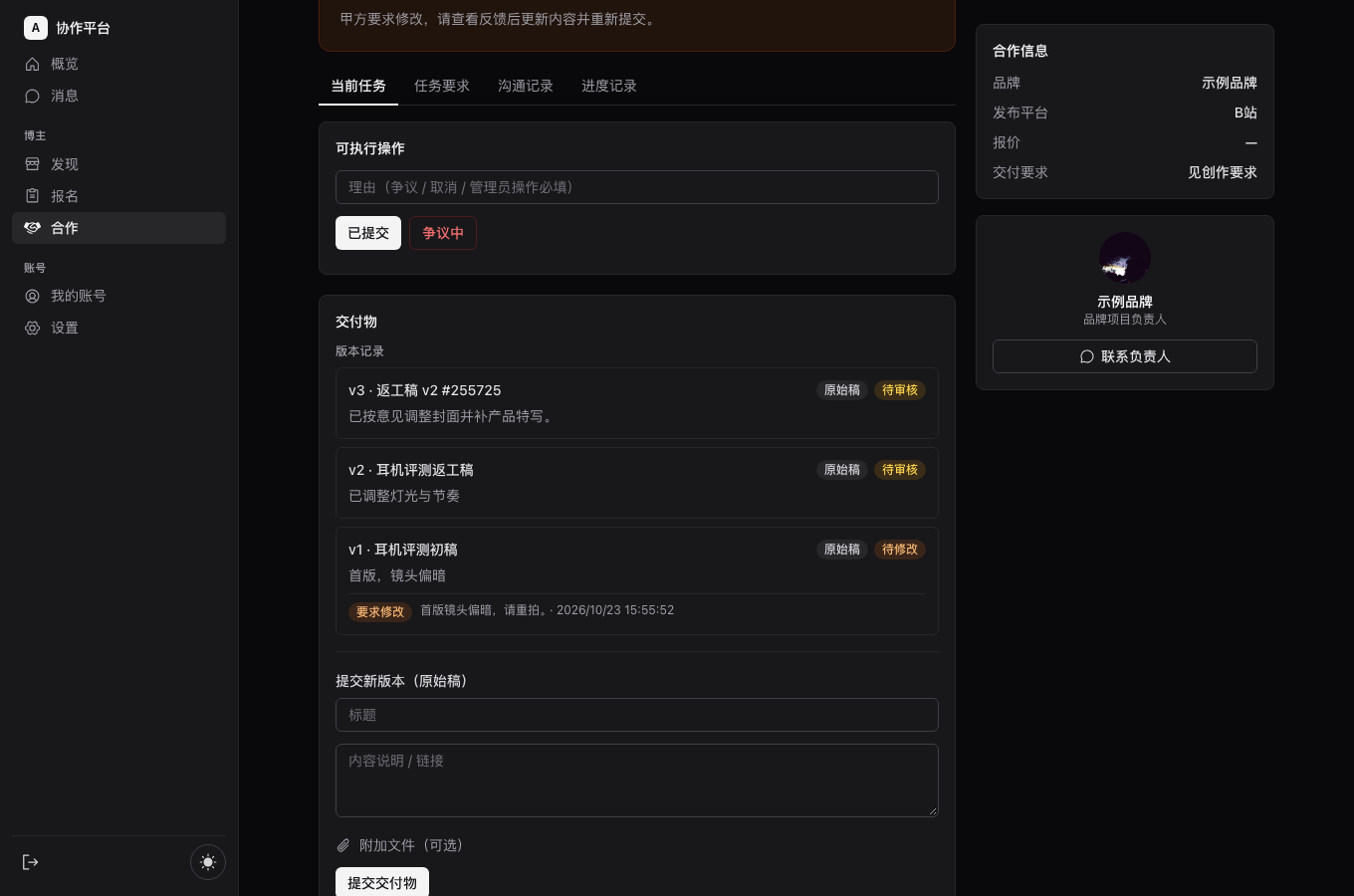Open the 沟通记录 tab

coord(526,87)
